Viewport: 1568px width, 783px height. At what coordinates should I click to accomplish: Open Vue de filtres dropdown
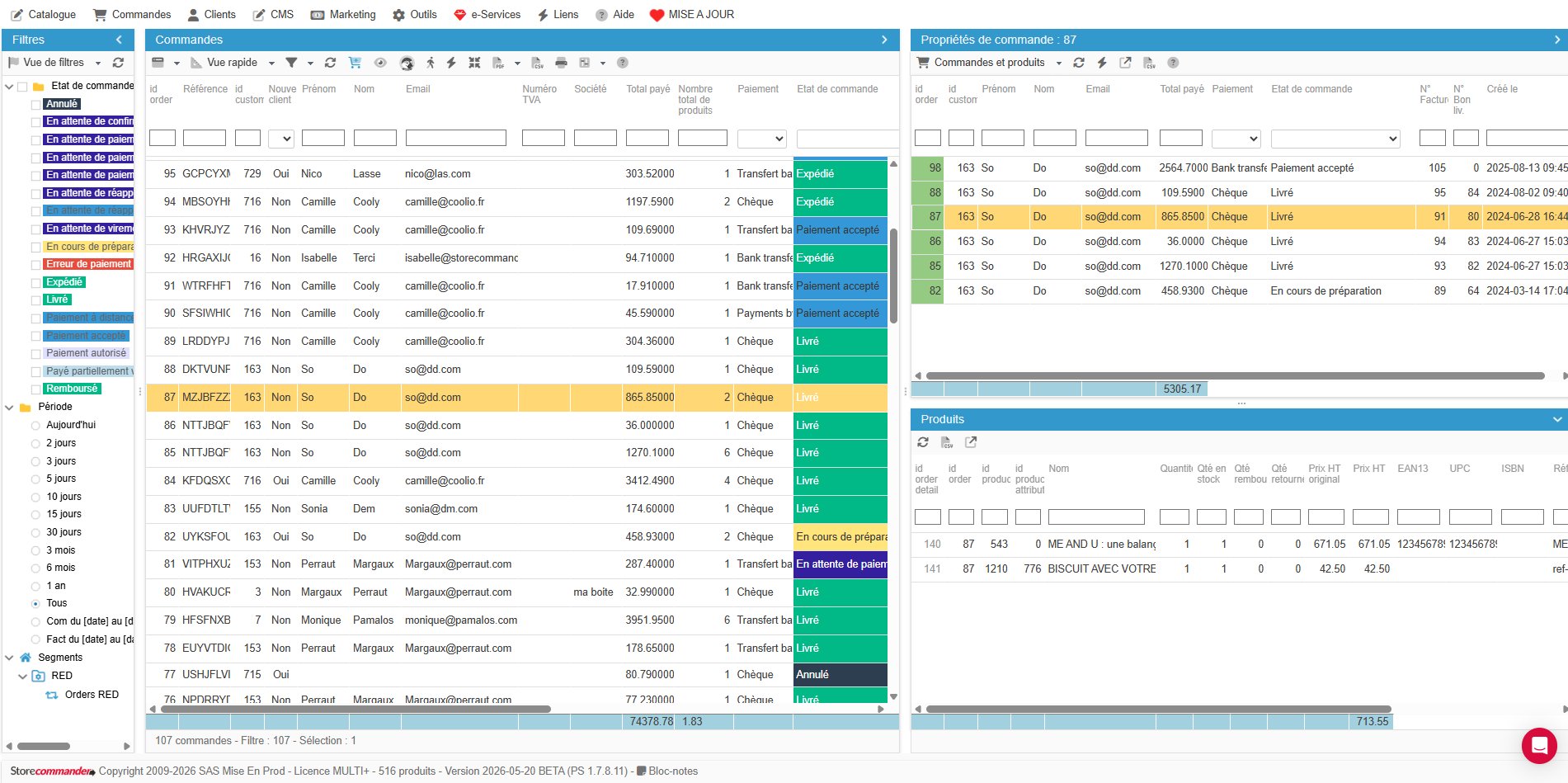click(x=98, y=63)
